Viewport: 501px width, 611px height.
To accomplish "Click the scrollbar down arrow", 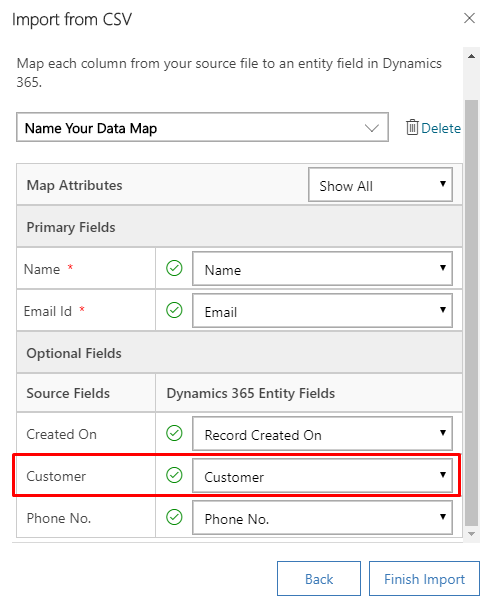I will [471, 534].
